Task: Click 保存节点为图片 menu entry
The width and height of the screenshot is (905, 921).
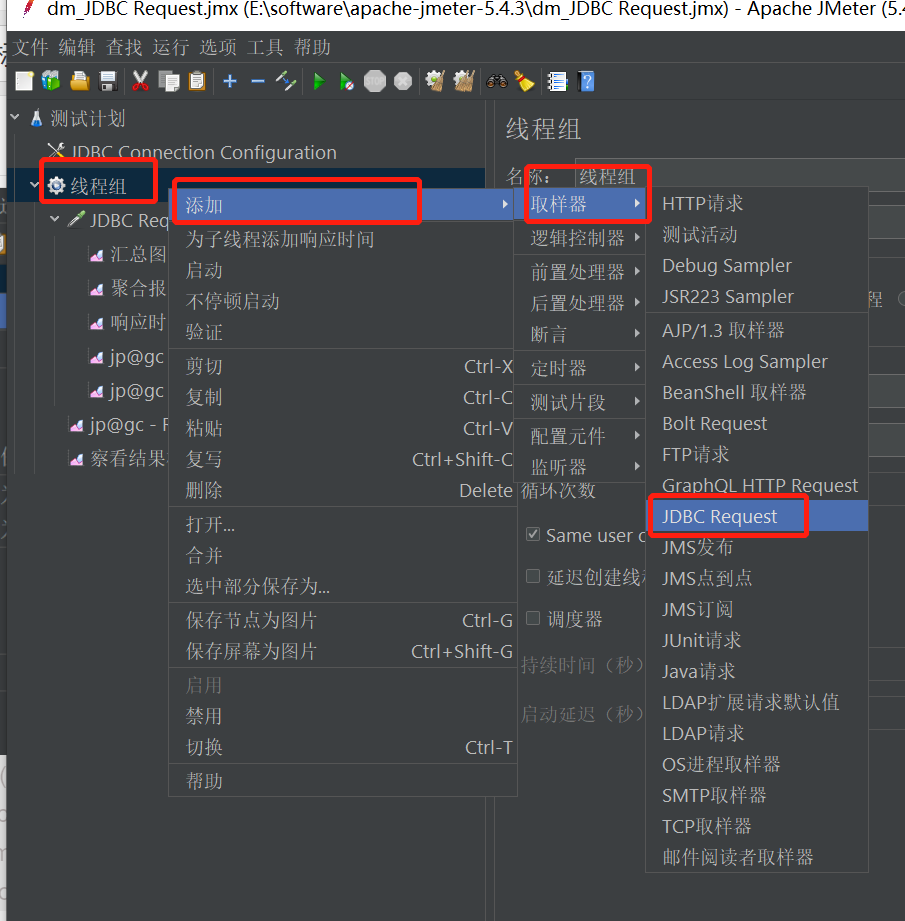Action: tap(343, 620)
